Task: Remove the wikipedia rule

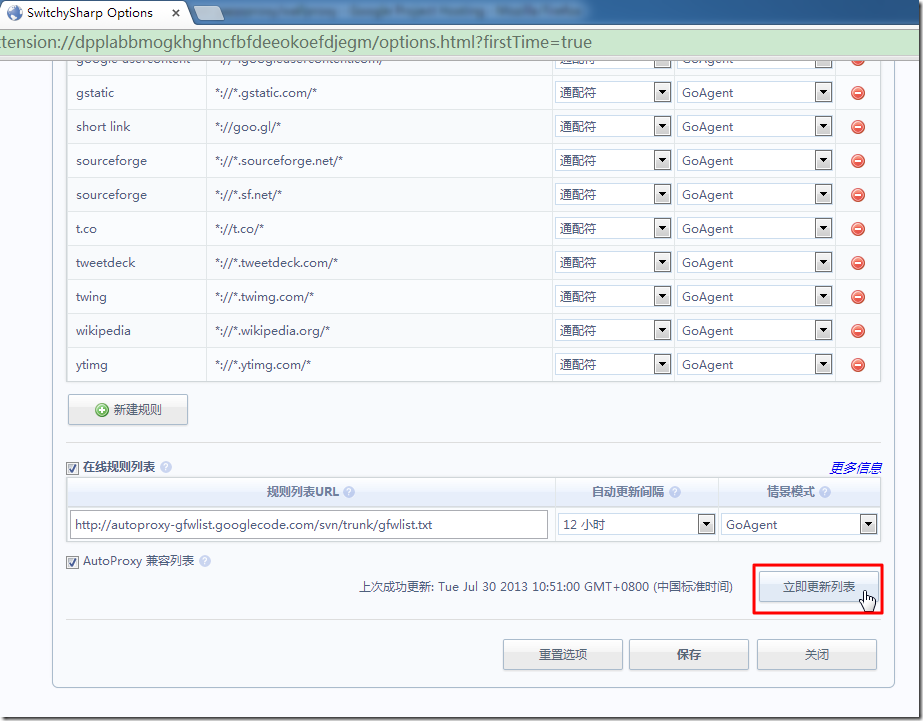Action: point(858,331)
